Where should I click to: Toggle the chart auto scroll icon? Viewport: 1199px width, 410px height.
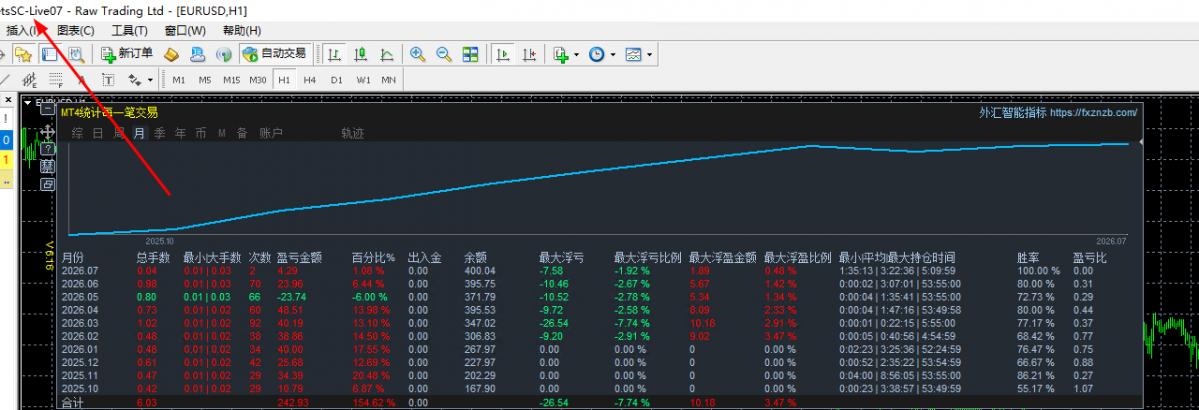click(503, 54)
